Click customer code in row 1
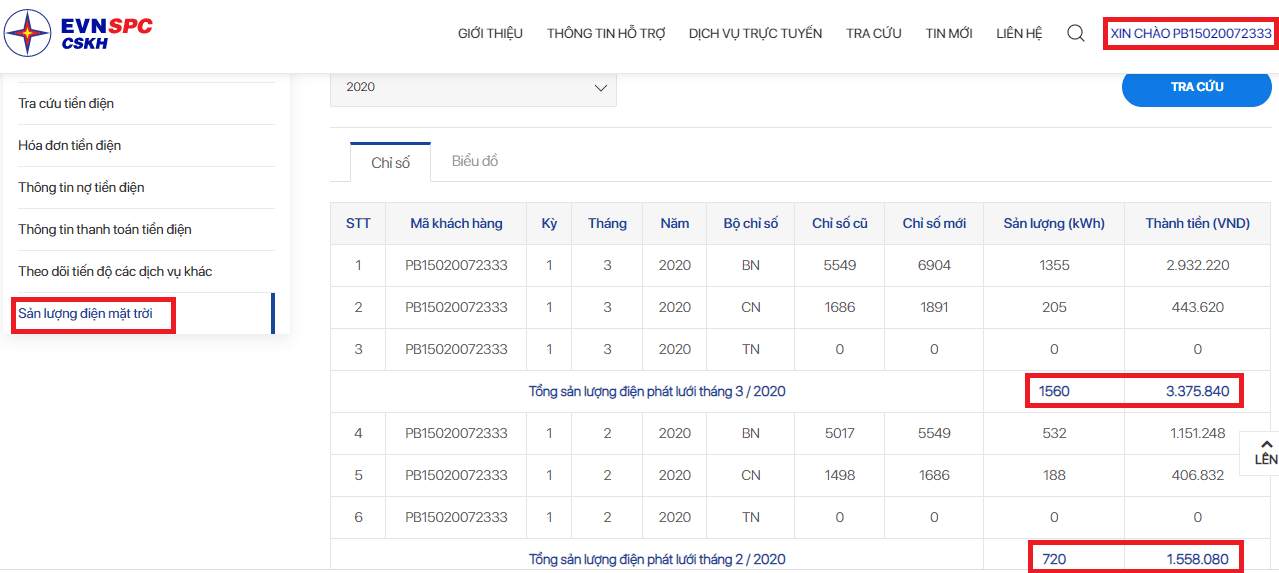1279x573 pixels. [456, 265]
